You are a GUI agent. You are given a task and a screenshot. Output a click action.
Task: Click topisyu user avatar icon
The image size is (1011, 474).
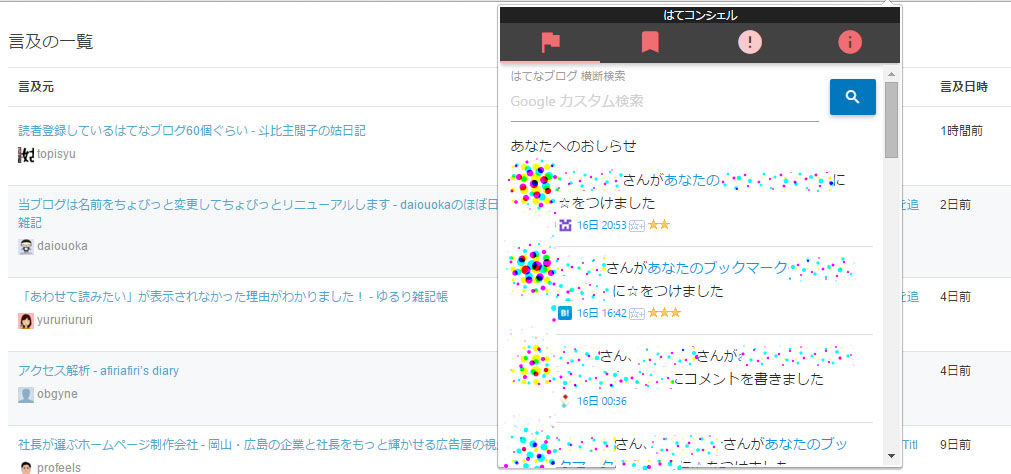point(26,155)
